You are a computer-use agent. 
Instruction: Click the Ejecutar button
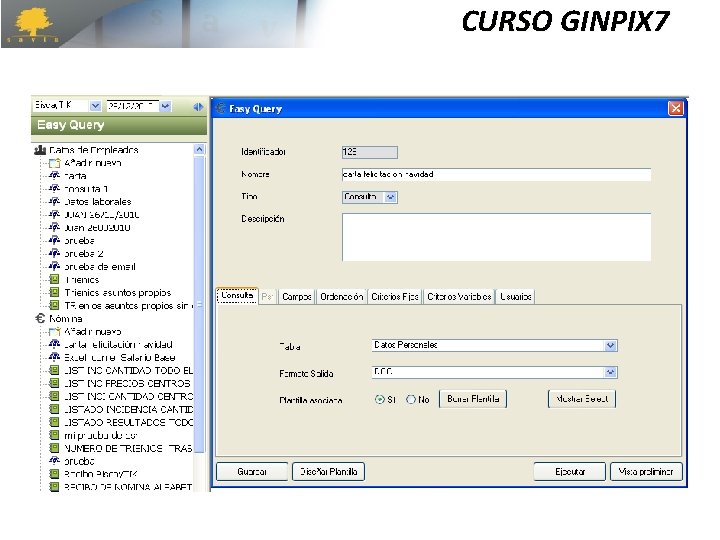[x=569, y=472]
